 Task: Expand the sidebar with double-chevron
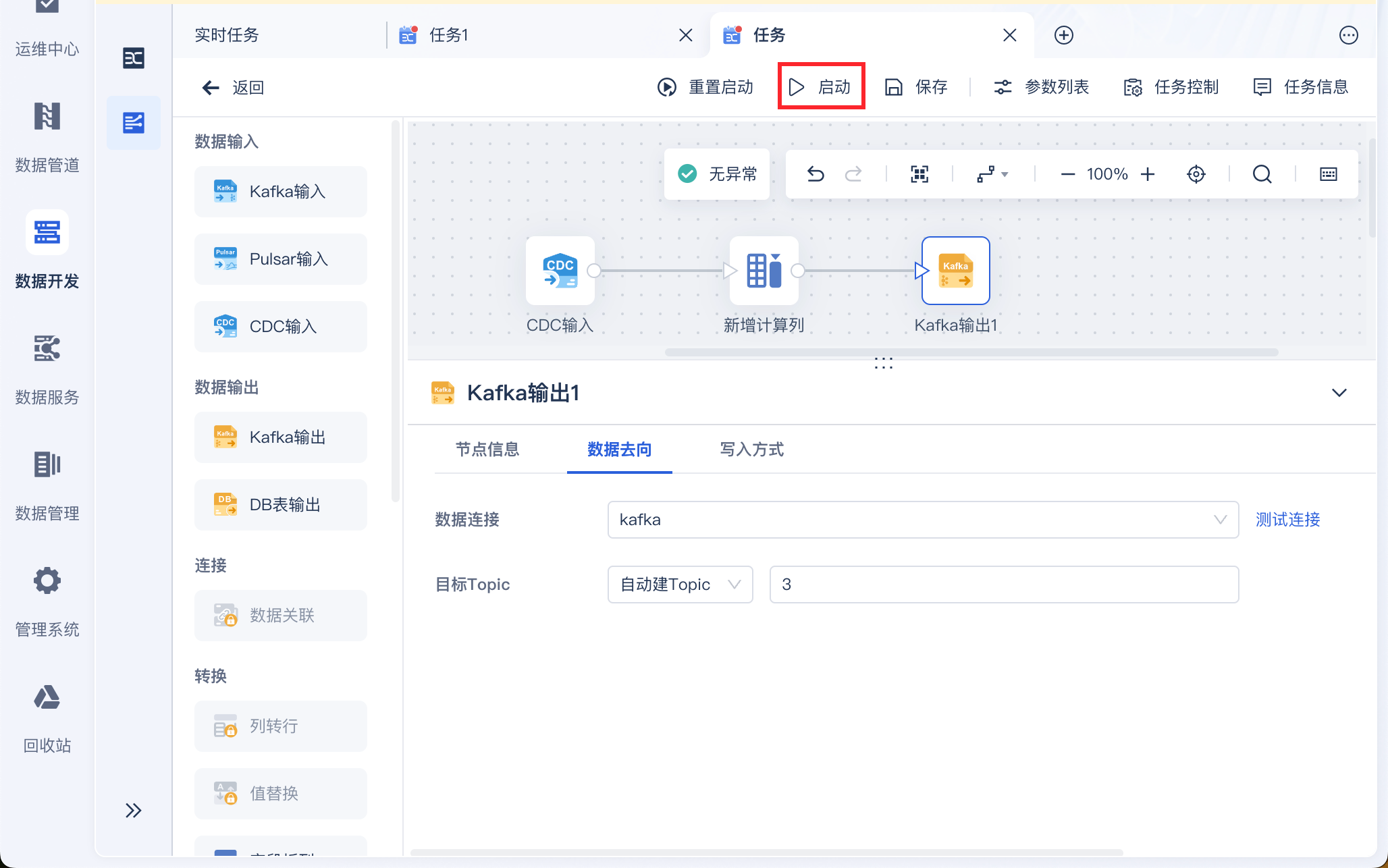pos(133,810)
